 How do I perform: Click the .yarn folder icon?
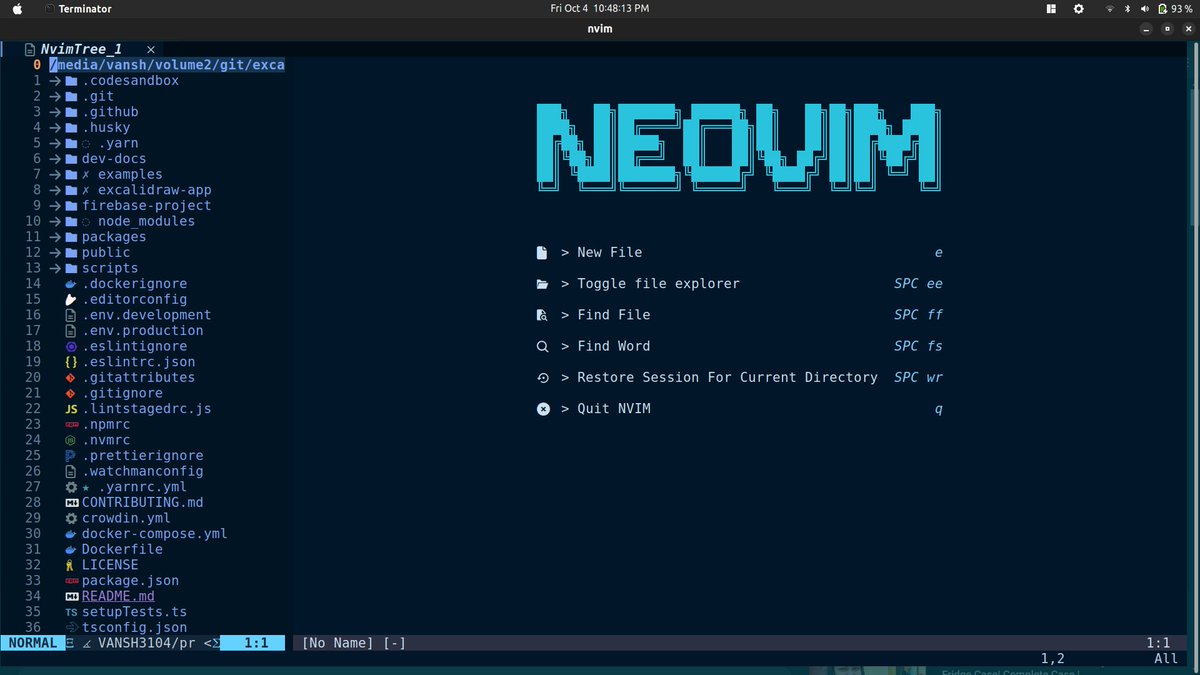click(x=71, y=143)
